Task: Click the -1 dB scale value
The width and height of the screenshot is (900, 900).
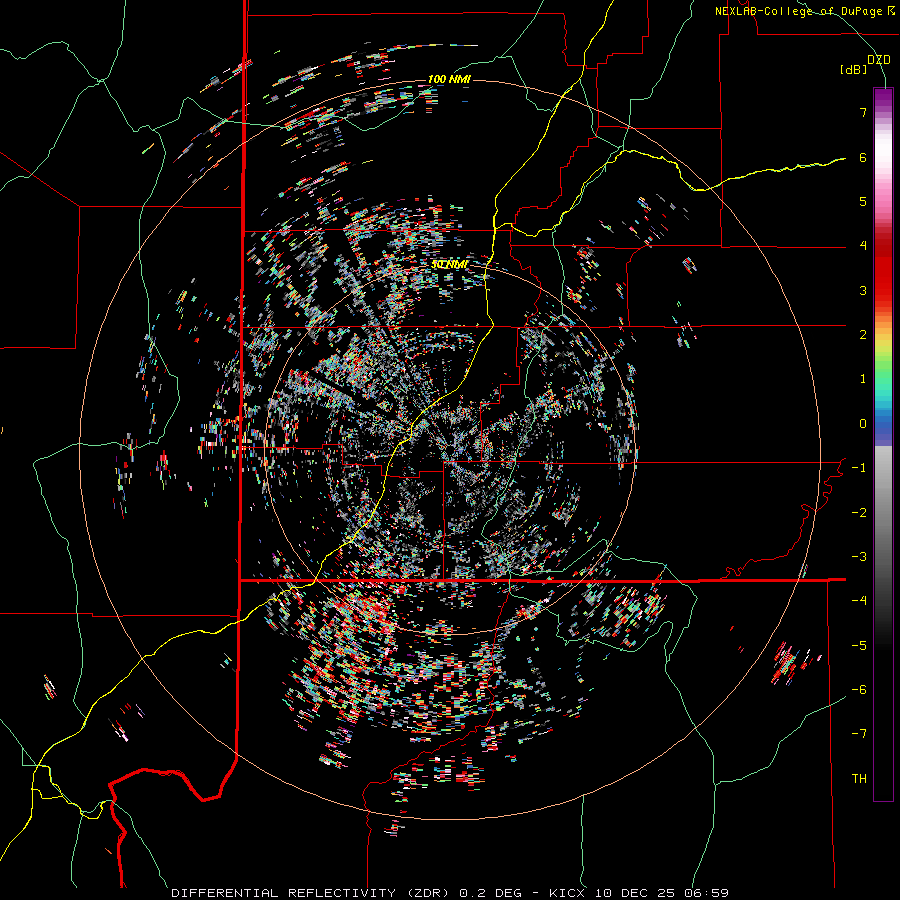Action: (x=859, y=468)
